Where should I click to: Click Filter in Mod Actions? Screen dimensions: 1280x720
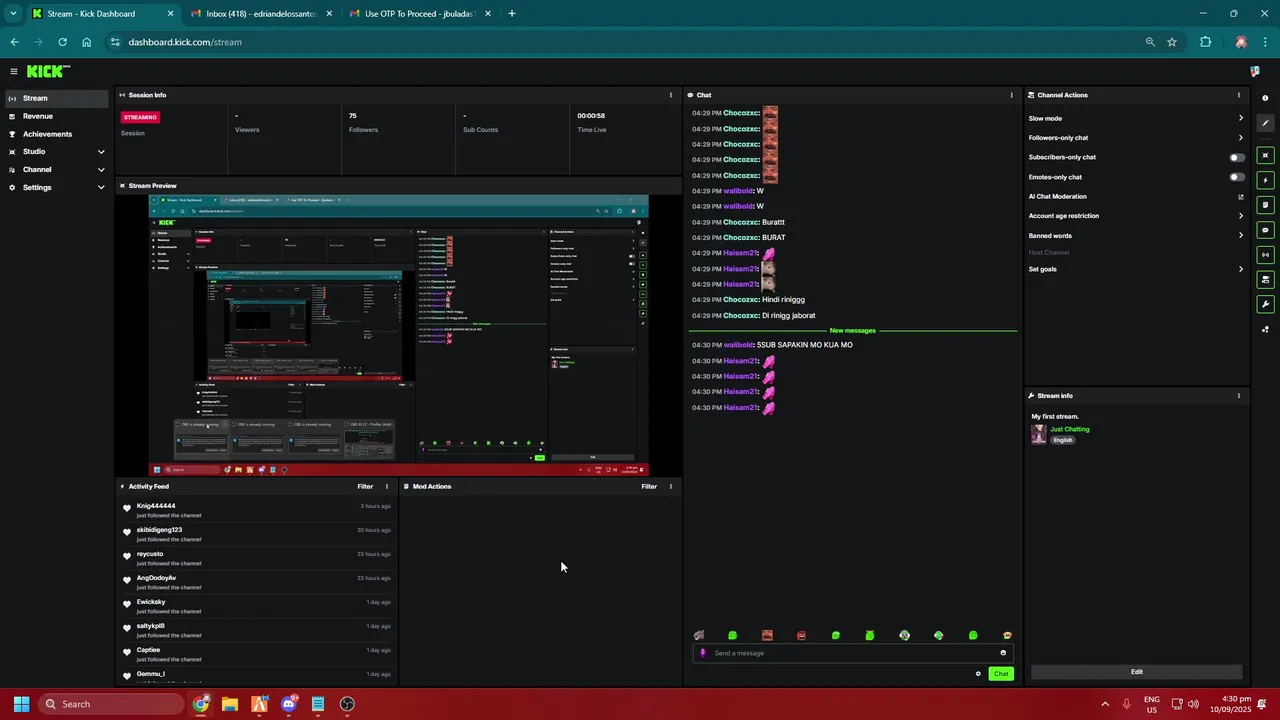[x=649, y=487]
